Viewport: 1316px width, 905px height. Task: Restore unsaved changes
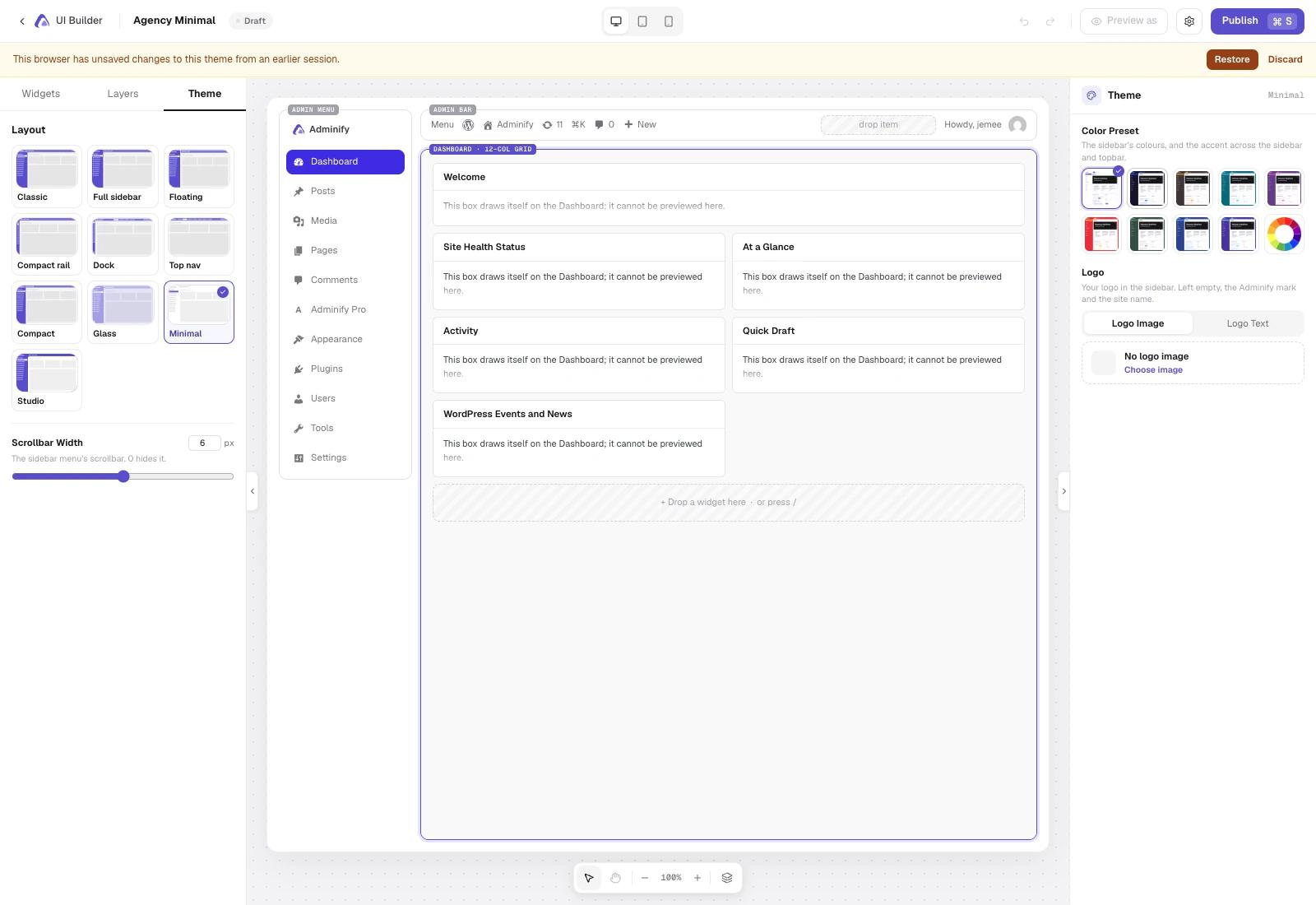pyautogui.click(x=1232, y=59)
